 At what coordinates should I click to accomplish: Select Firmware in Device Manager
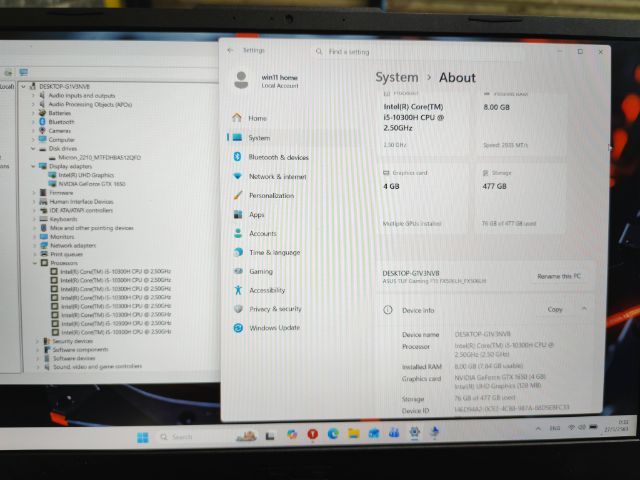tap(61, 193)
